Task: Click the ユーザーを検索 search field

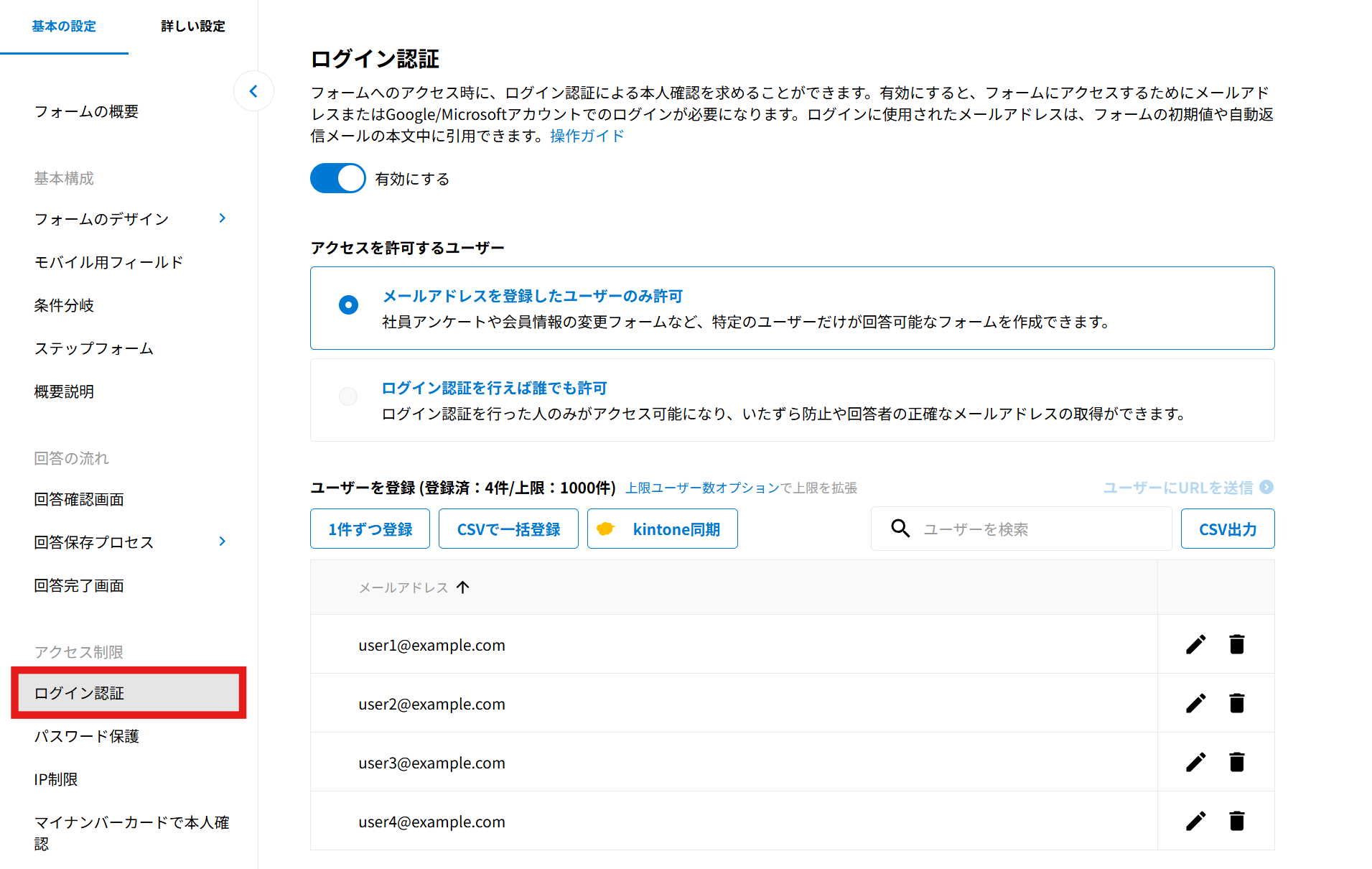Action: 1034,529
